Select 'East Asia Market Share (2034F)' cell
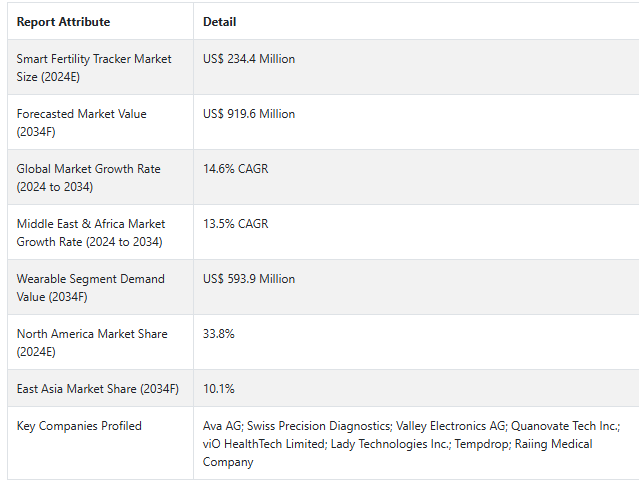This screenshot has height=484, width=639. pyautogui.click(x=97, y=389)
